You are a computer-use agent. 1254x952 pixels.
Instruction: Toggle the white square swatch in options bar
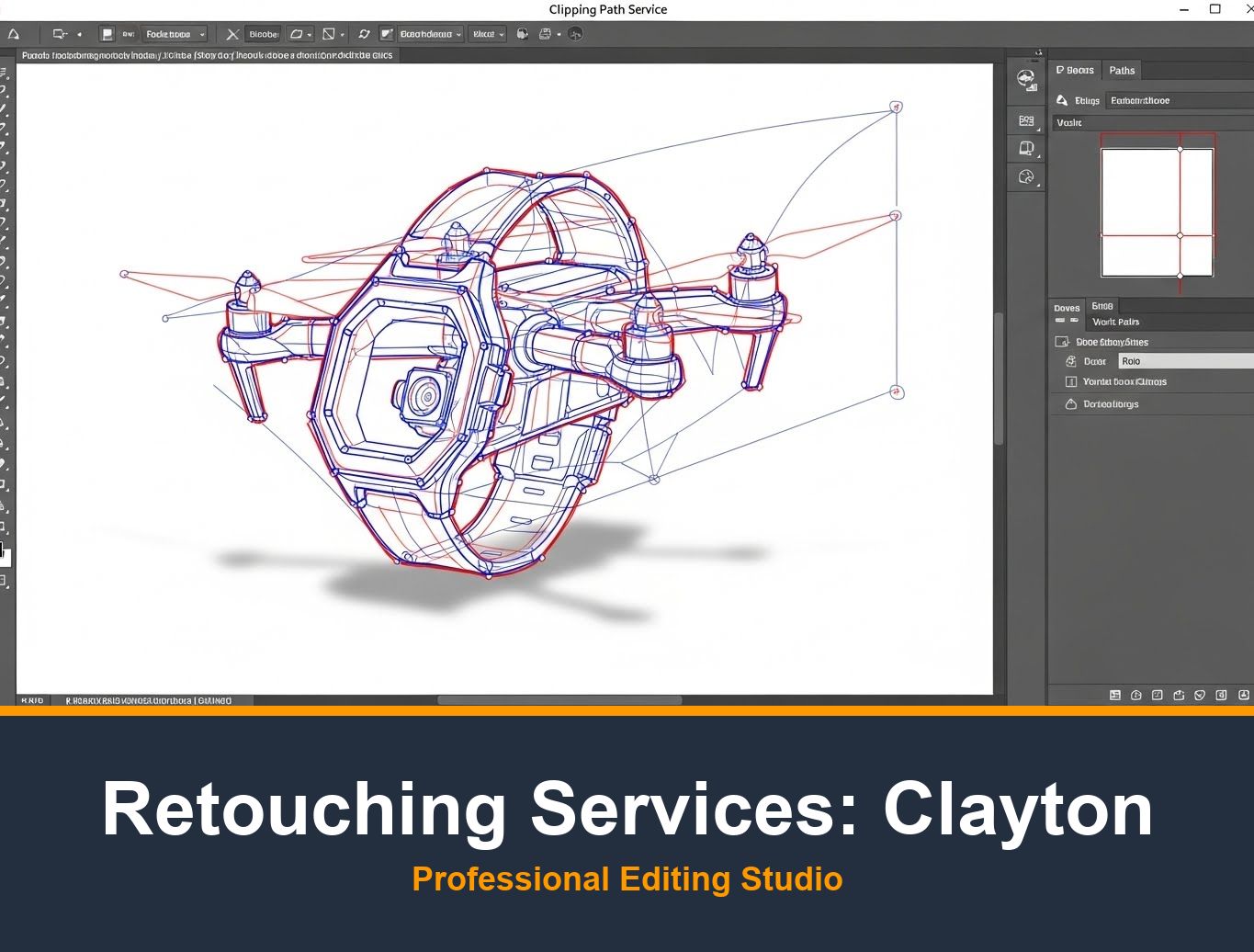pos(107,34)
